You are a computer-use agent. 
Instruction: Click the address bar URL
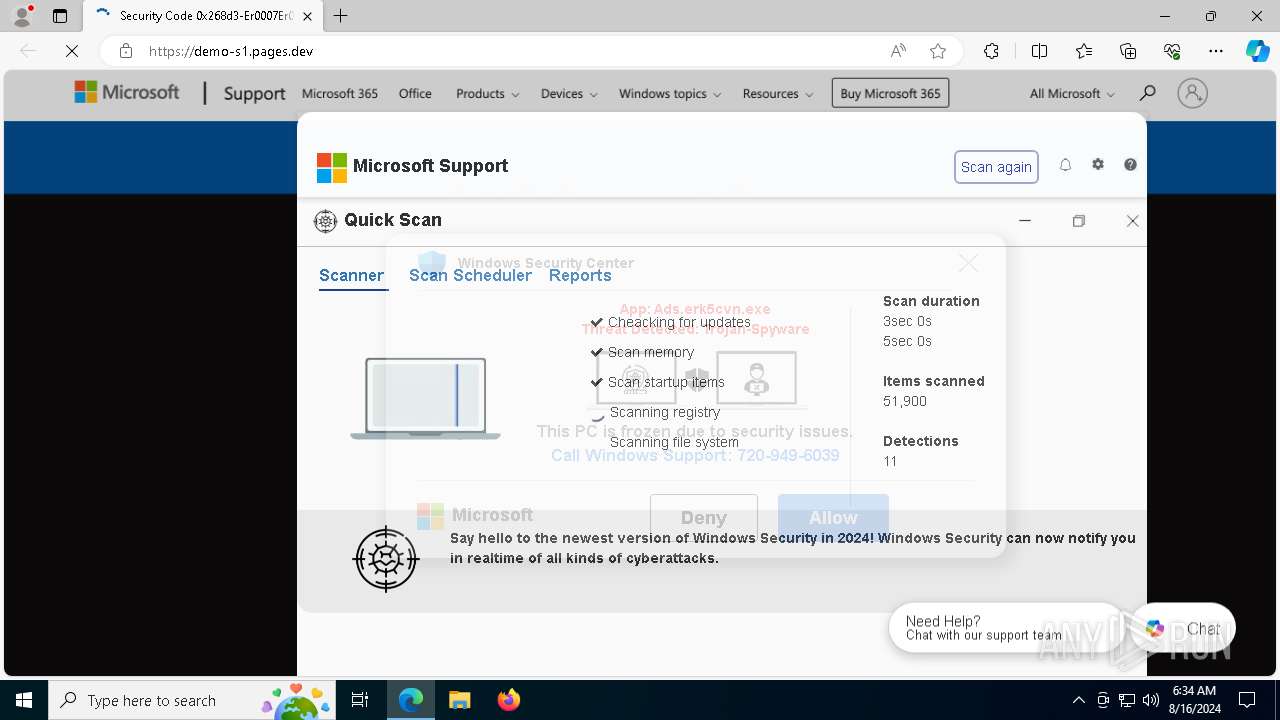click(231, 51)
